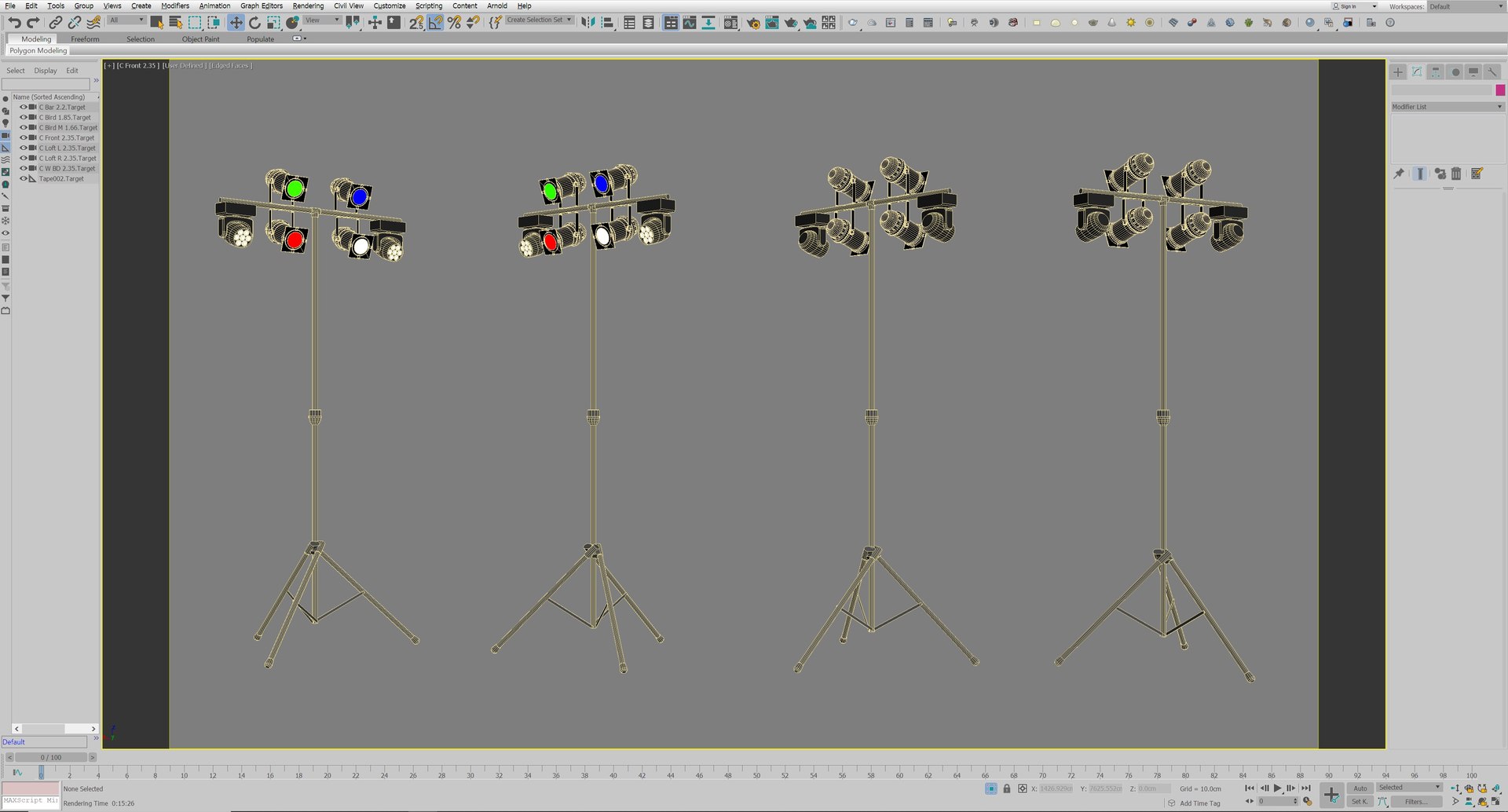
Task: Open the Sign In dropdown
Action: click(1356, 6)
